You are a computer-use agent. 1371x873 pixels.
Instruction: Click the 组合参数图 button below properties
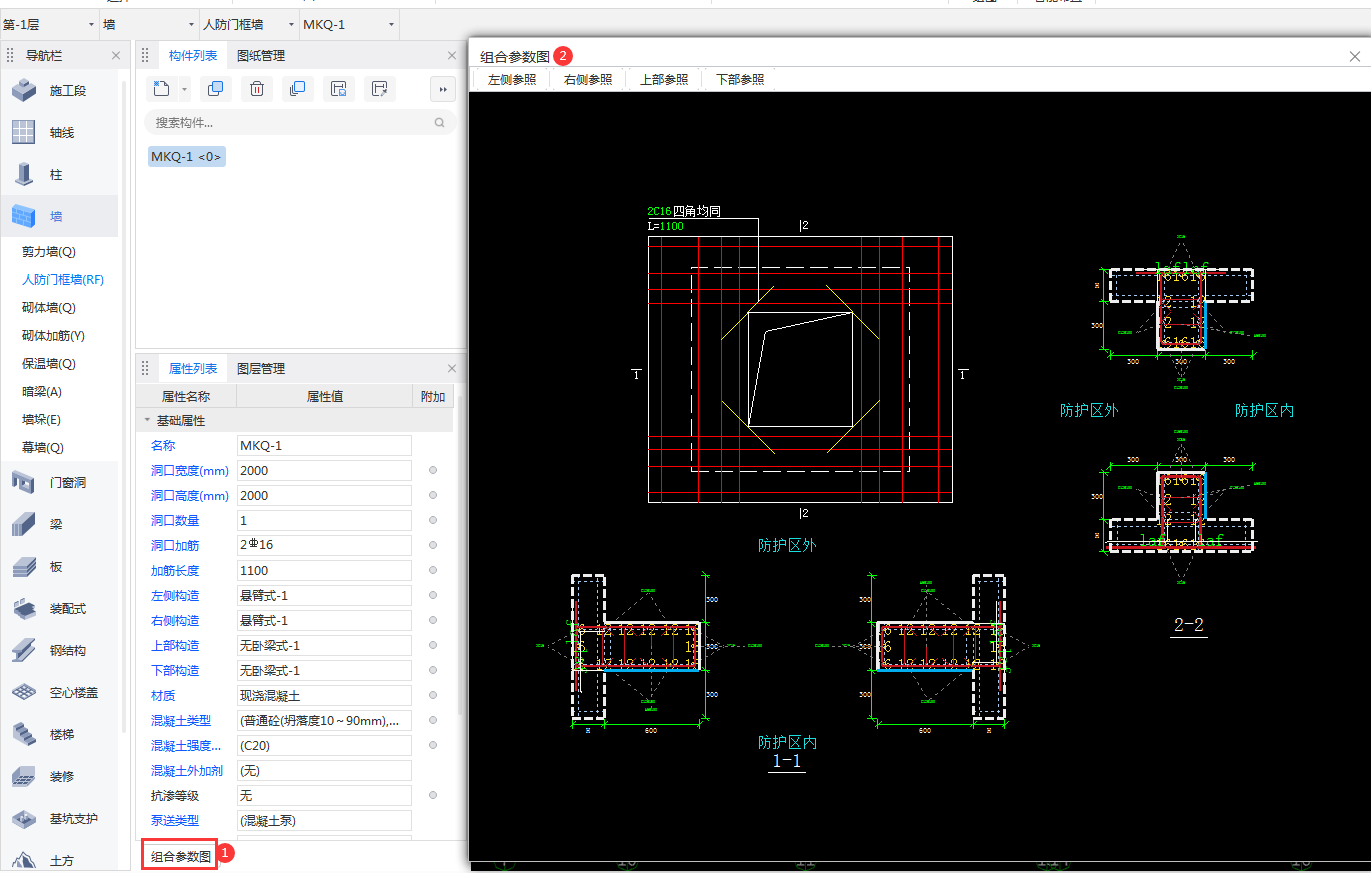180,856
